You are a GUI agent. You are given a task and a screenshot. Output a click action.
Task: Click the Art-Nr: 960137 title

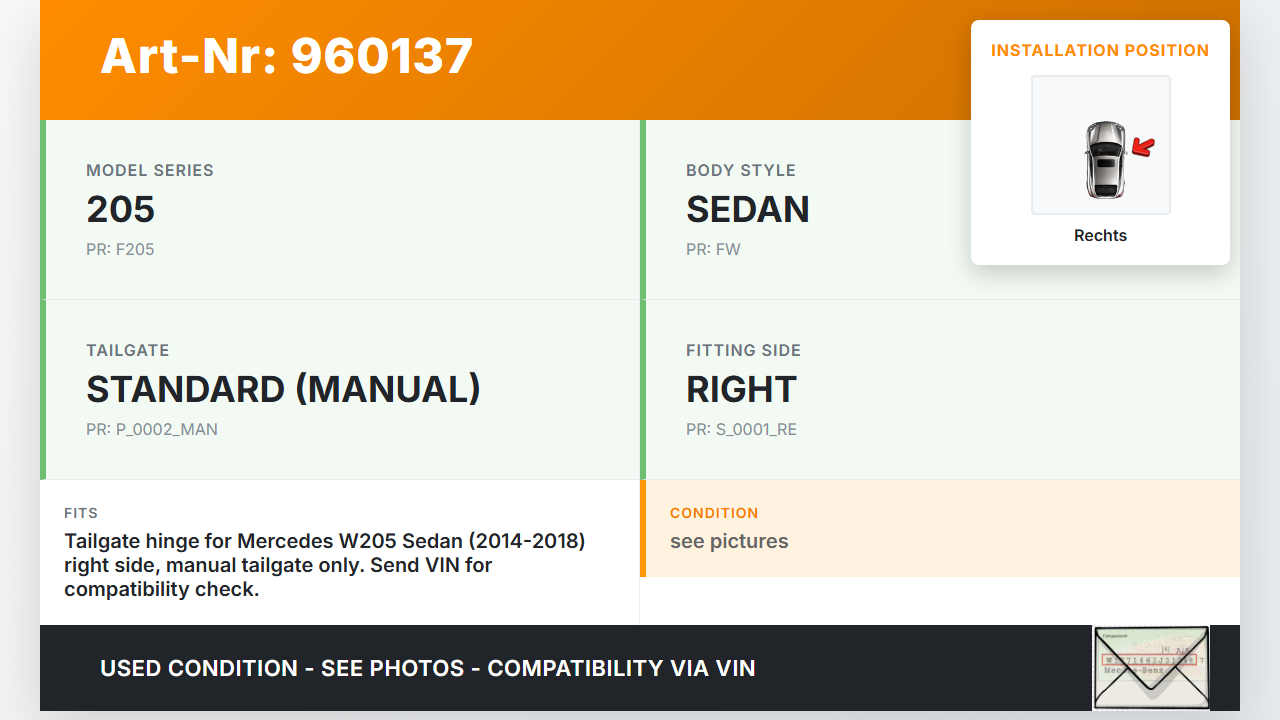[287, 56]
